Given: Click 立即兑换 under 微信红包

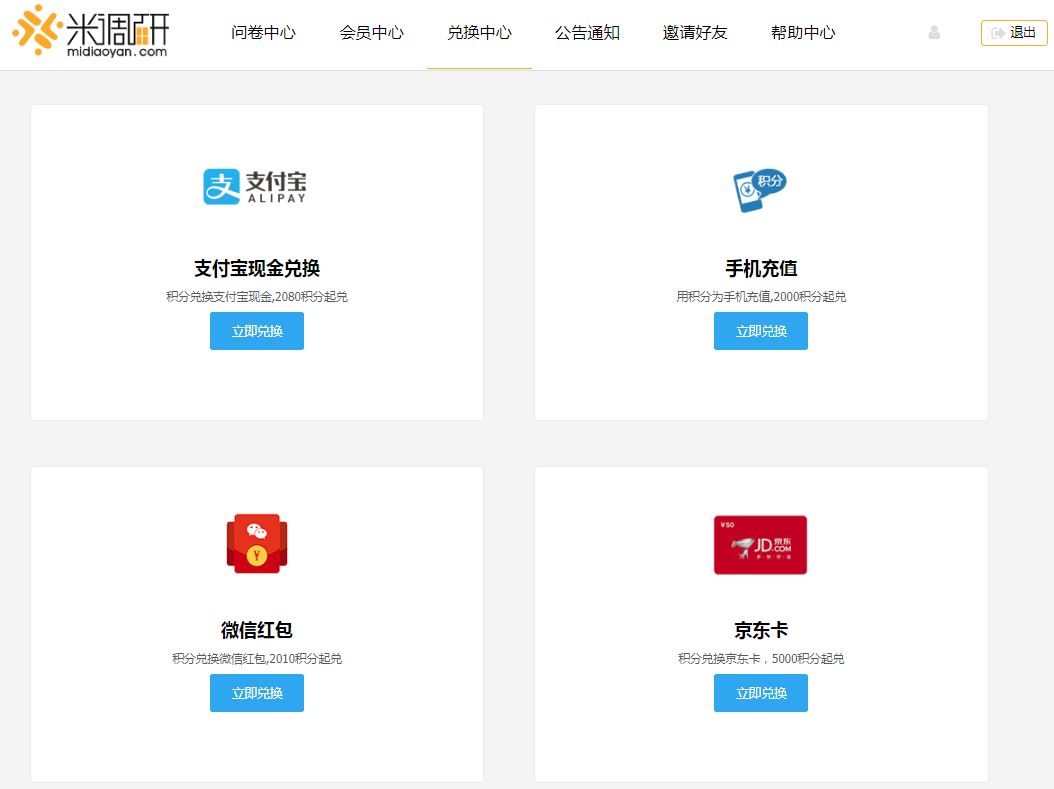Looking at the screenshot, I should [x=257, y=693].
